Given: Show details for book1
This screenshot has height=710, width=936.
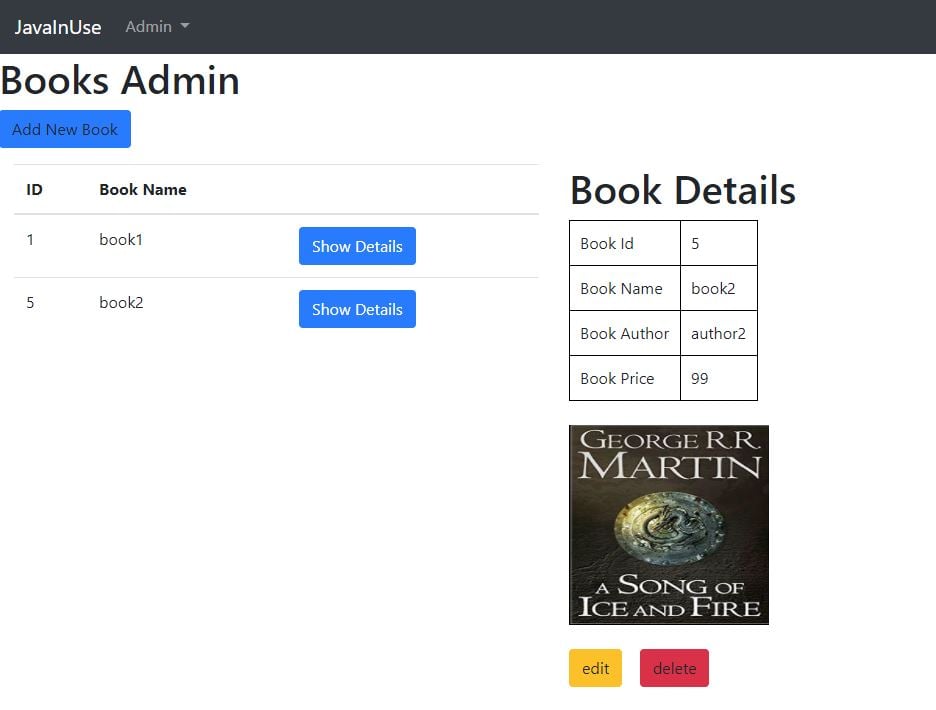Looking at the screenshot, I should click(x=357, y=246).
